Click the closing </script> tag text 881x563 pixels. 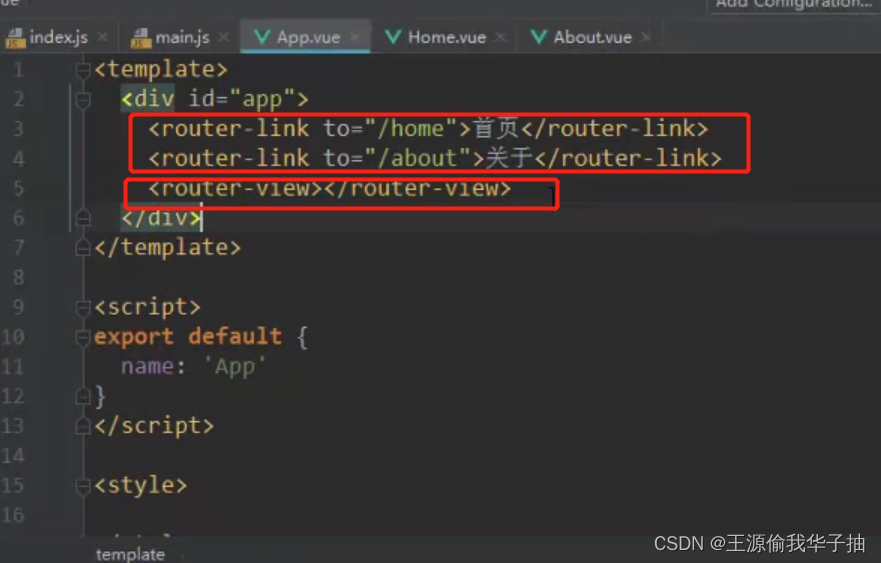(154, 425)
